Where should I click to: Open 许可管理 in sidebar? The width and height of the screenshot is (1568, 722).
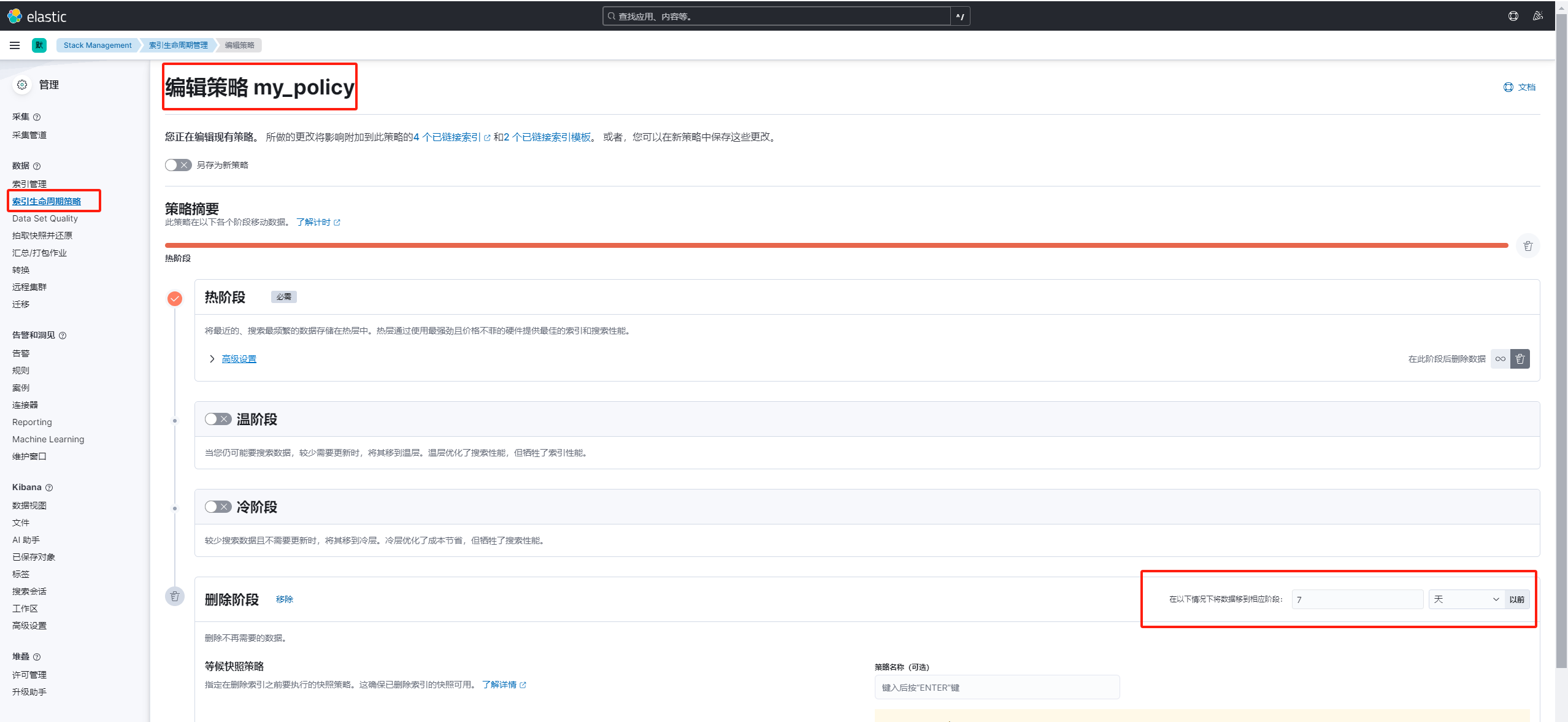[29, 675]
